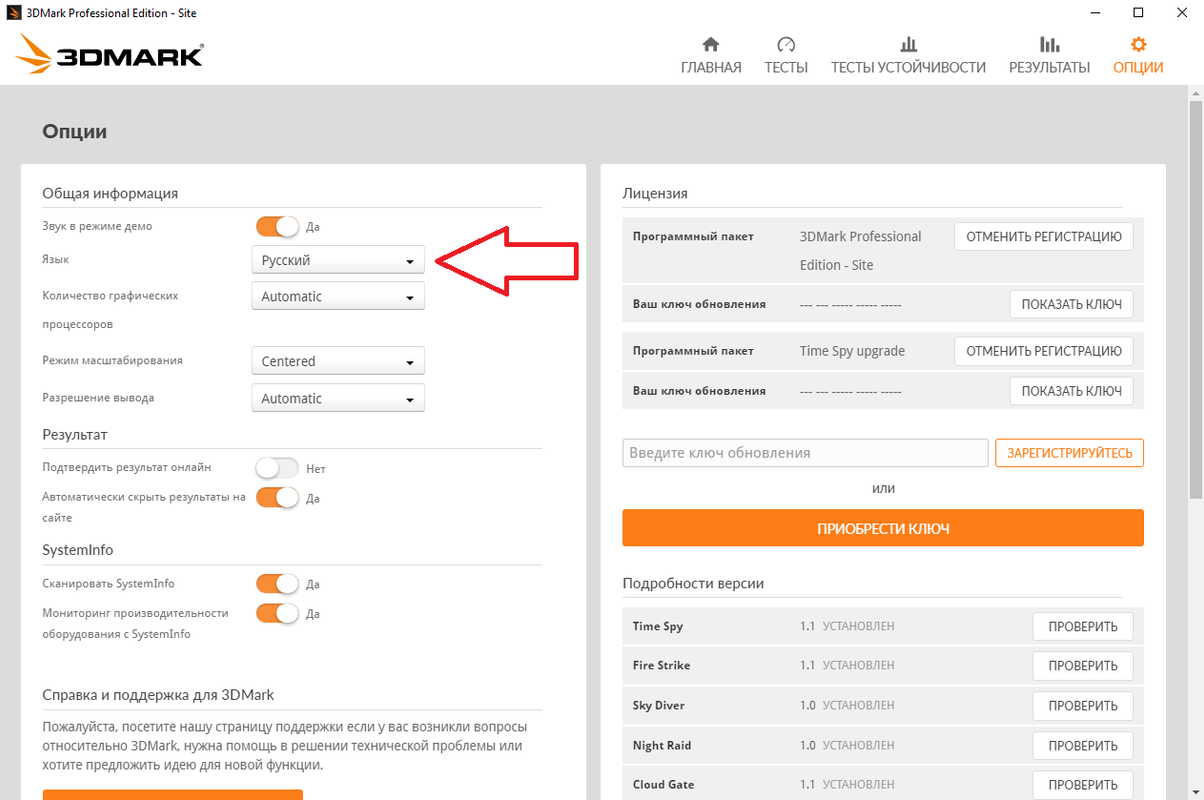Click ПРОВЕРИТЬ for Cloud Gate

point(1083,784)
